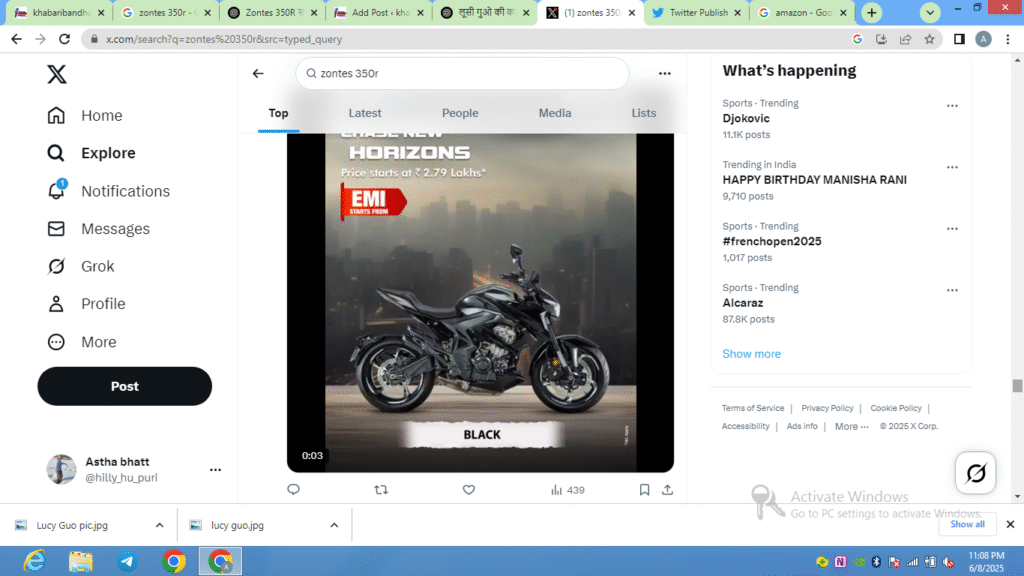
Task: Open HAPPY BIRTHDAY MANISHA RANI trend
Action: pos(814,180)
